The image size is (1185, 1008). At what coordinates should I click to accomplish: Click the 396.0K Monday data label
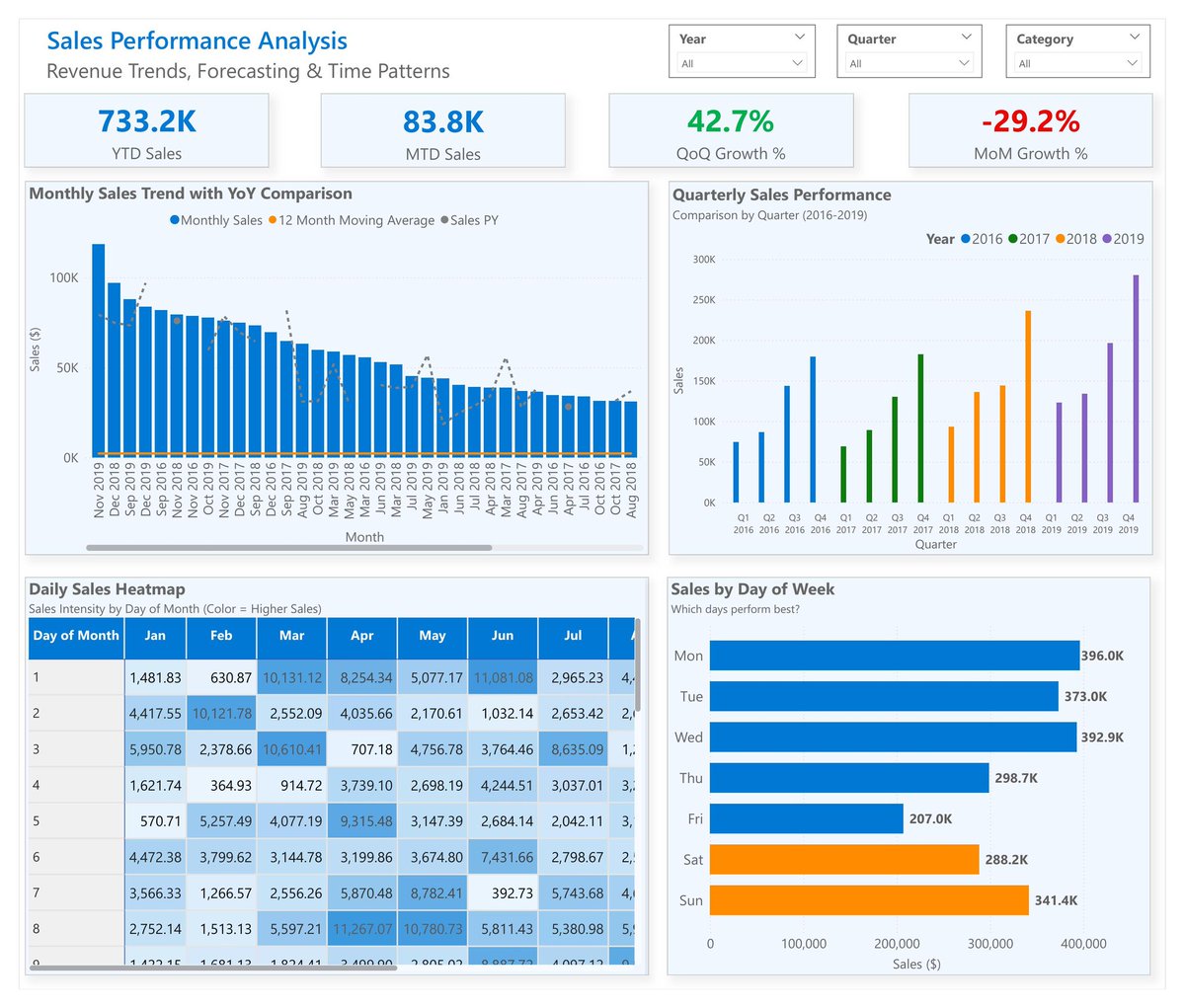(x=1103, y=656)
